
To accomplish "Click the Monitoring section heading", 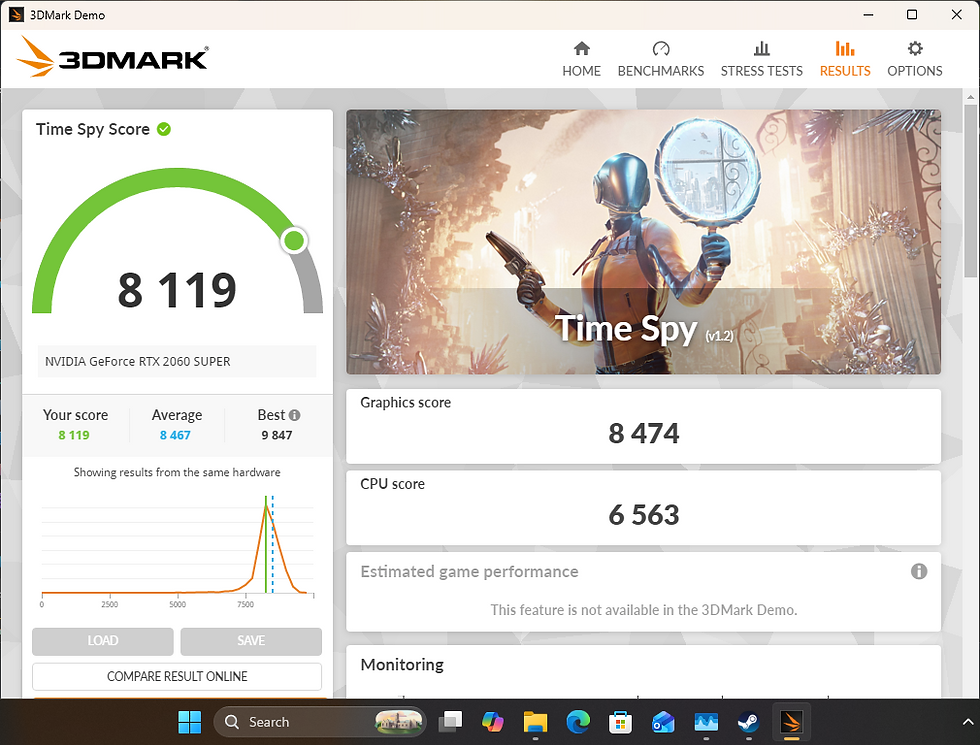I will 402,664.
